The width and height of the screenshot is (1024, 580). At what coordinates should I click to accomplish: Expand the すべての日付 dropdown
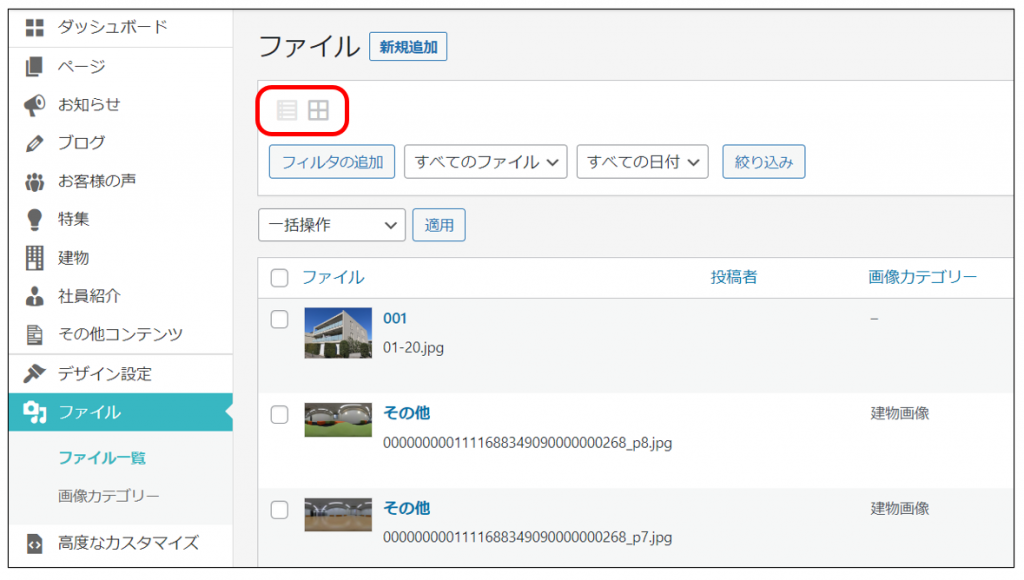(642, 162)
